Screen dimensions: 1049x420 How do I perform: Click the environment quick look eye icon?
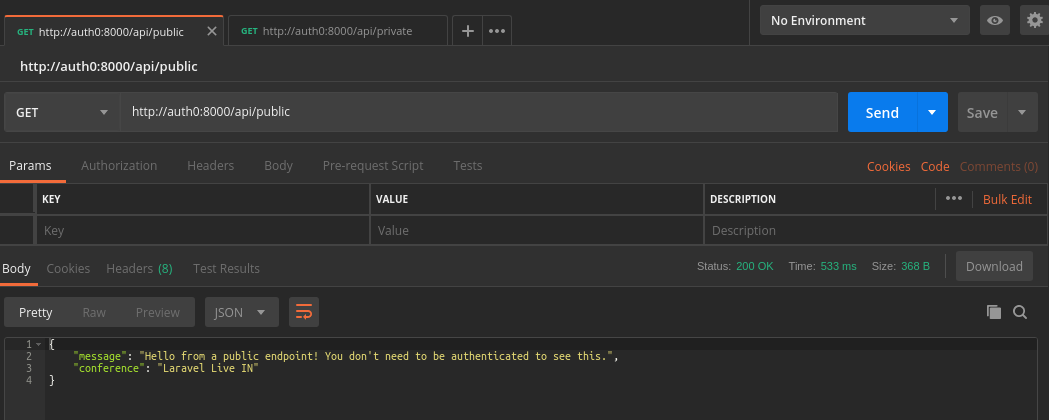coord(995,20)
